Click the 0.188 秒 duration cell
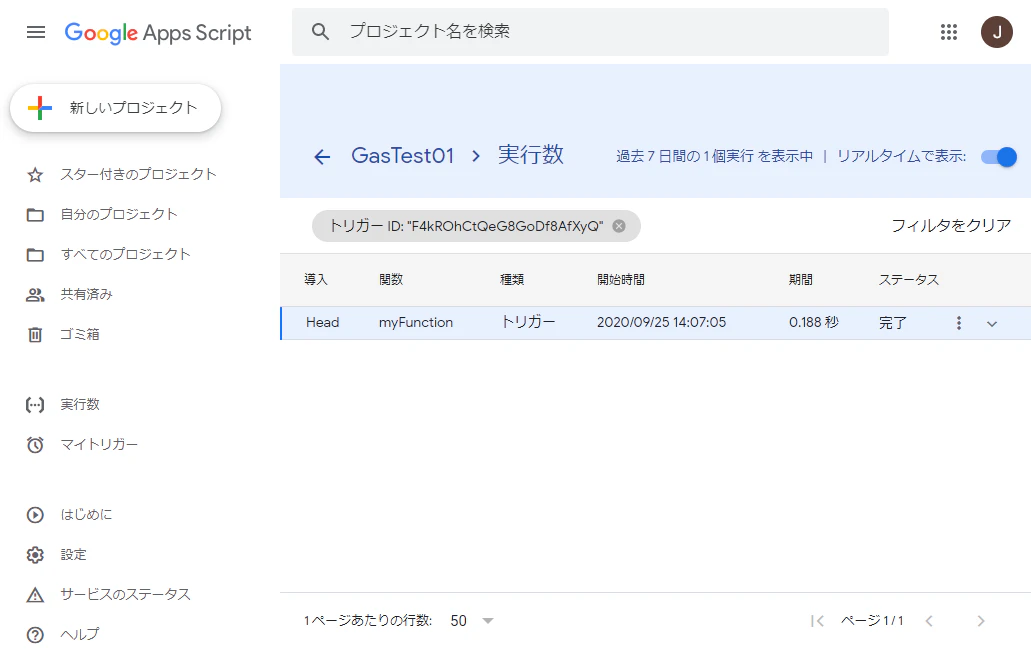Image resolution: width=1031 pixels, height=649 pixels. pos(814,323)
